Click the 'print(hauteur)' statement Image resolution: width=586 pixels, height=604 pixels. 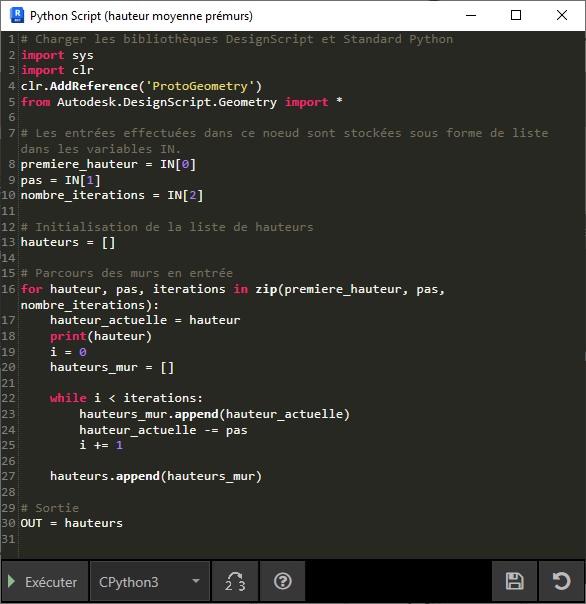click(x=101, y=336)
